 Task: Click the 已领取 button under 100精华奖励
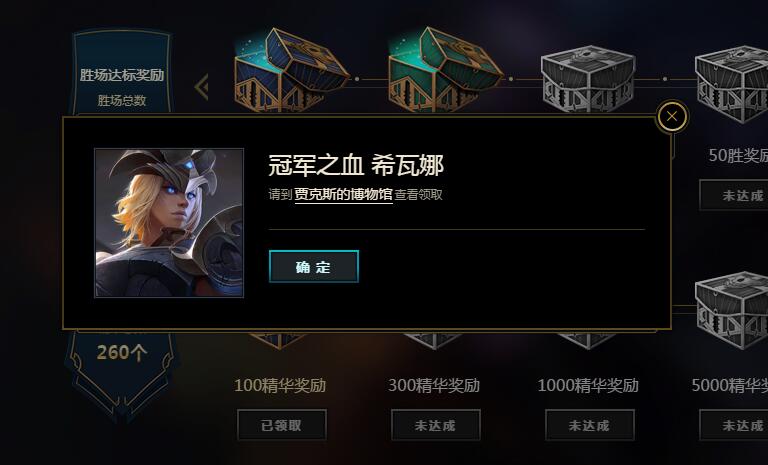point(282,425)
